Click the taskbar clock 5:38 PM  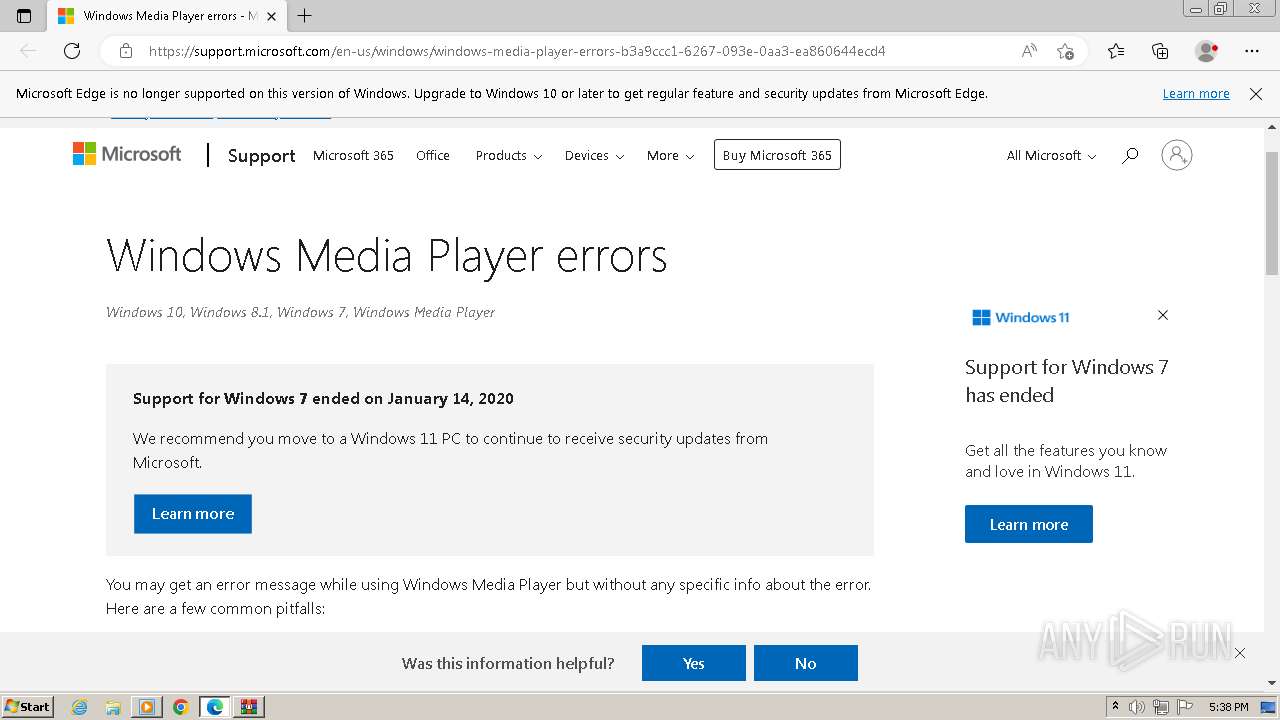click(x=1228, y=707)
